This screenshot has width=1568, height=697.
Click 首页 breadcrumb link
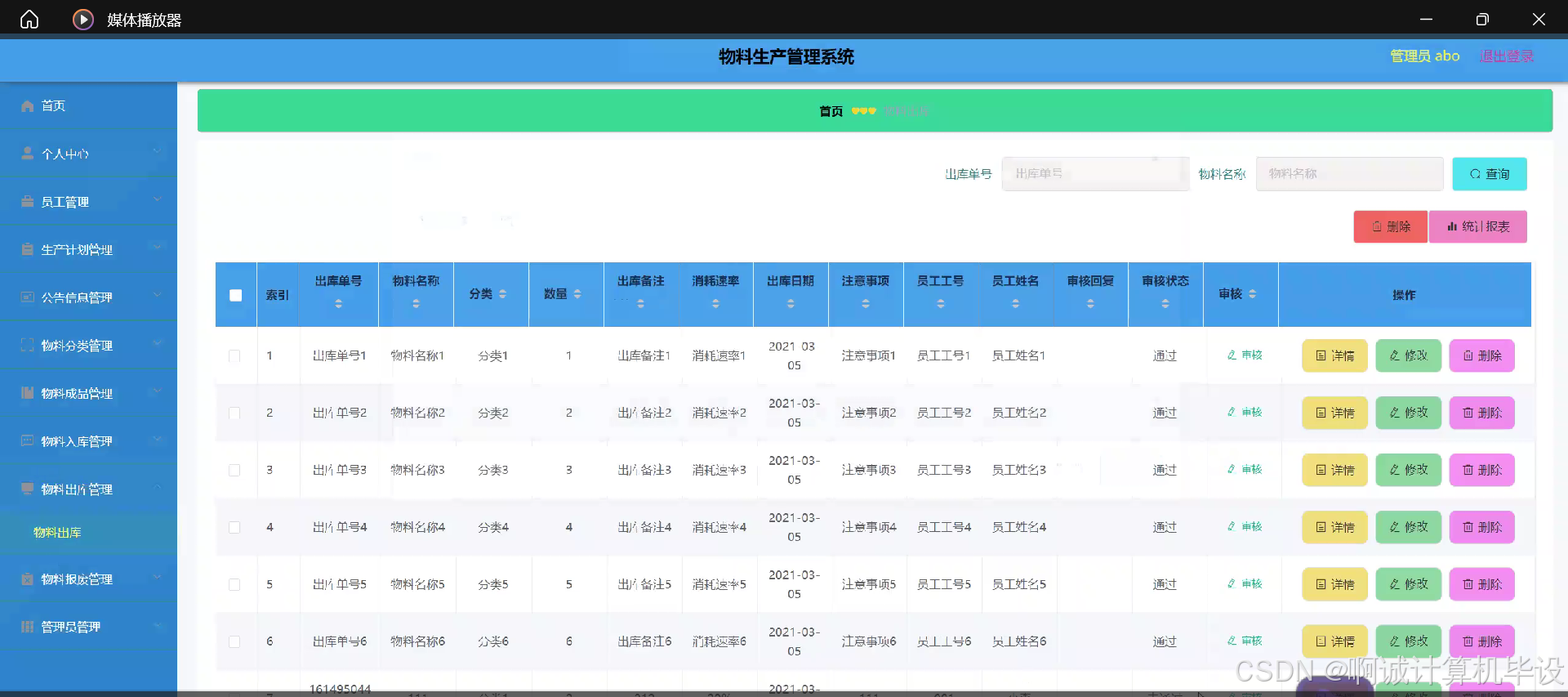pyautogui.click(x=831, y=111)
